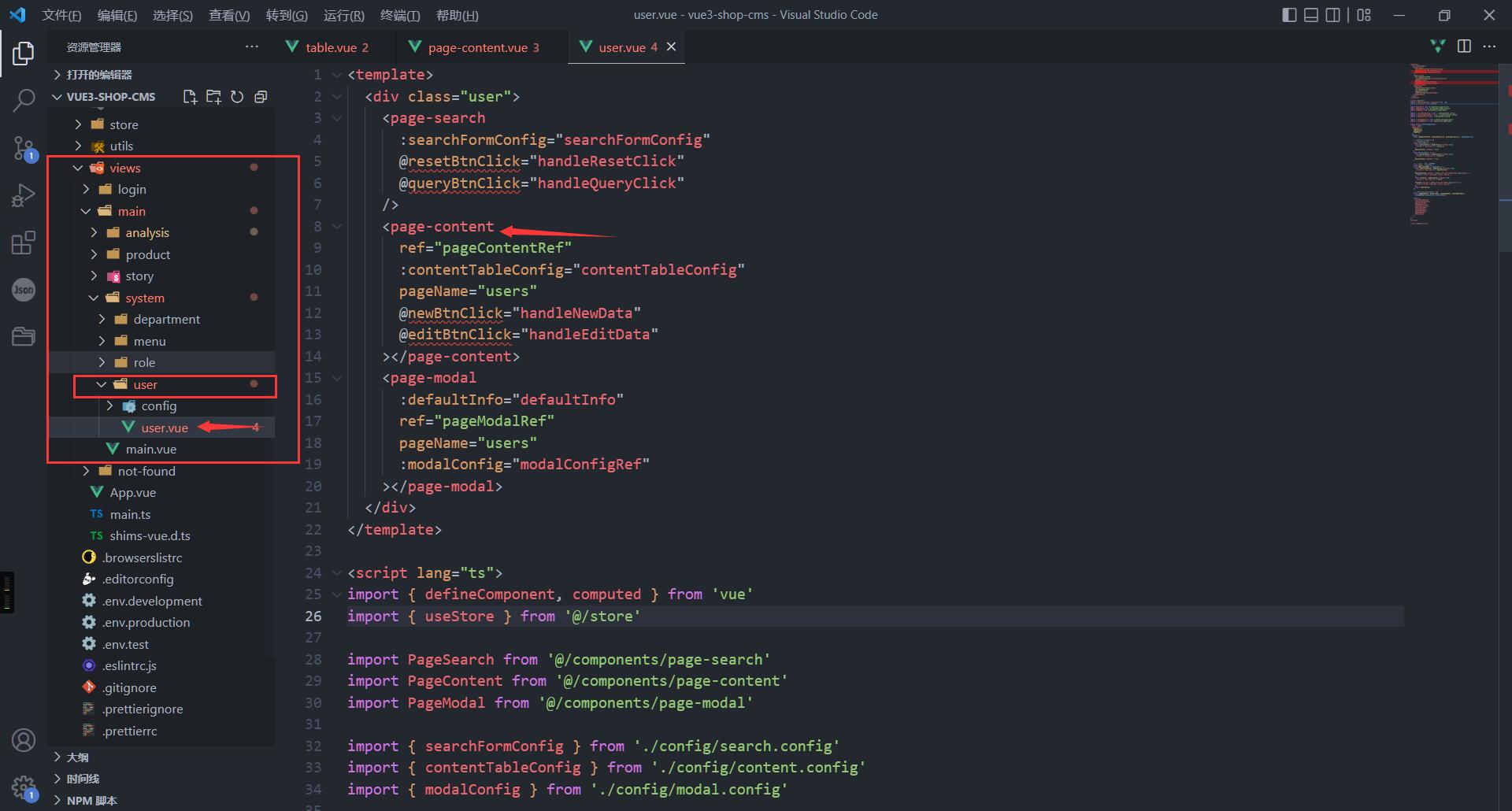Click the New File icon in explorer

[x=190, y=97]
